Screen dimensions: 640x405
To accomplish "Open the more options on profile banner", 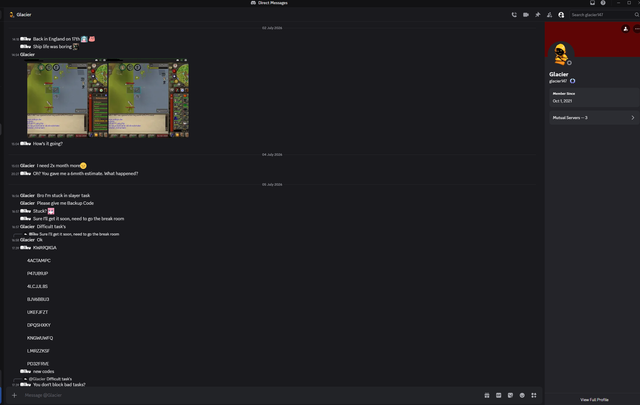I will pos(636,29).
